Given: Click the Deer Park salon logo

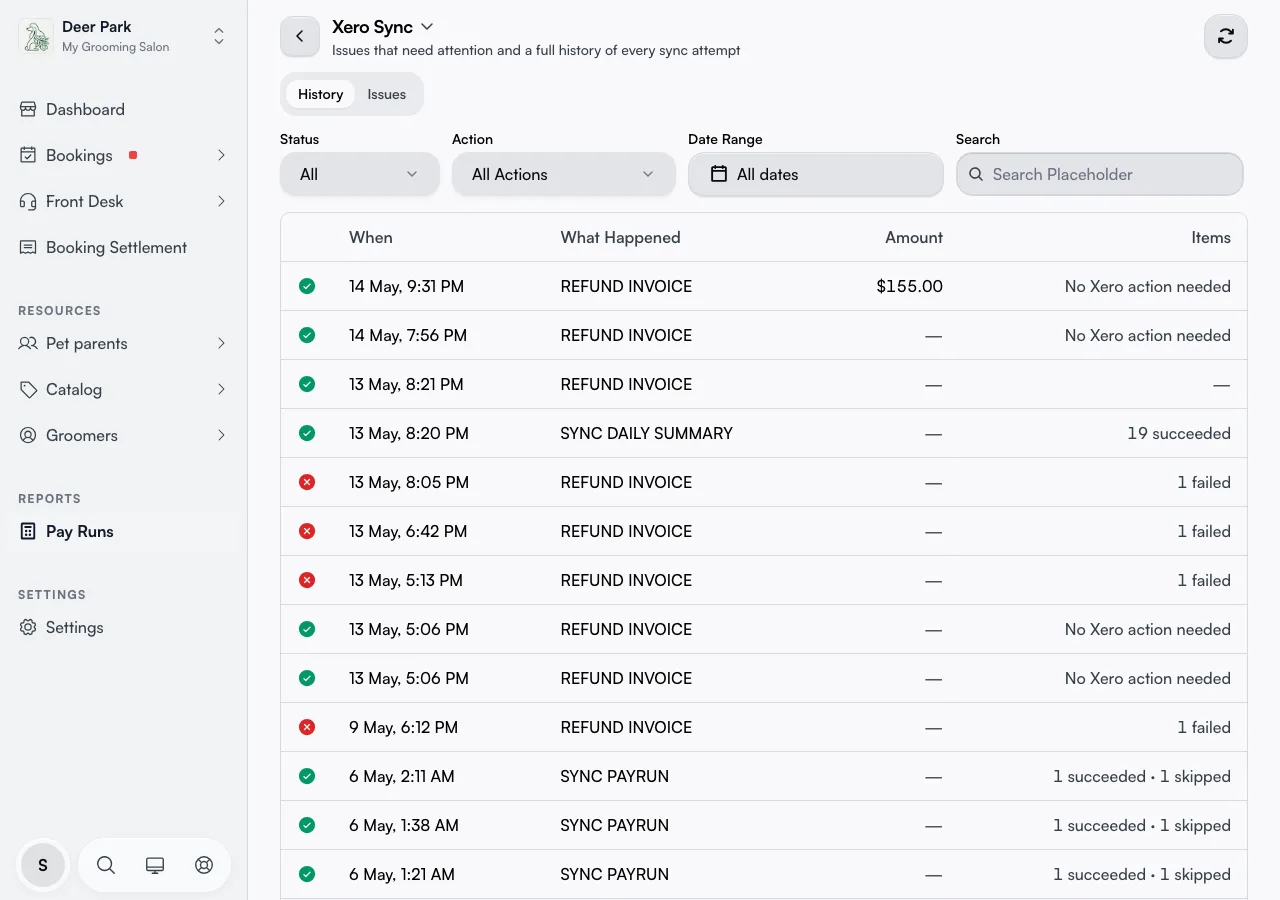Looking at the screenshot, I should (36, 37).
